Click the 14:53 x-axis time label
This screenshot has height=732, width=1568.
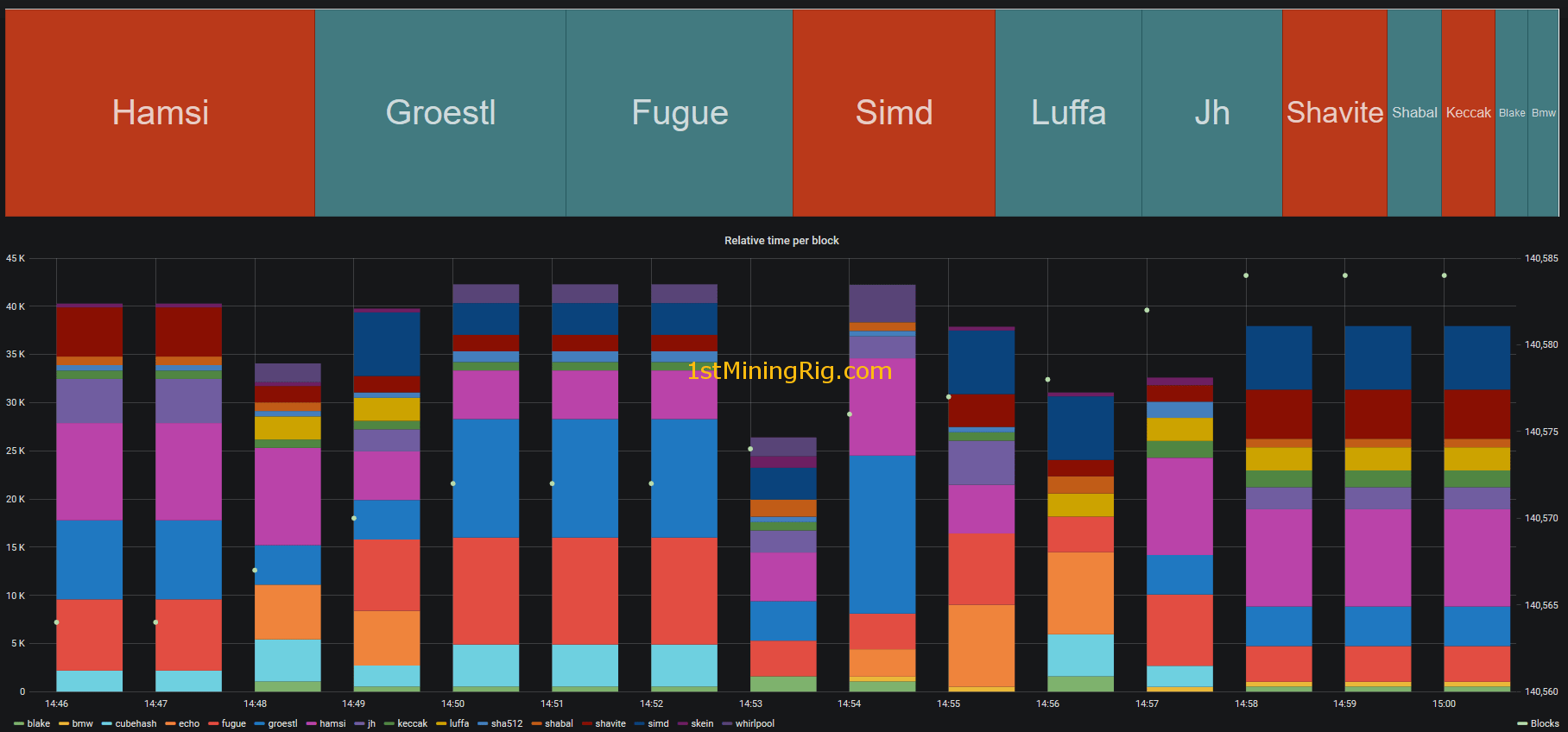(750, 704)
